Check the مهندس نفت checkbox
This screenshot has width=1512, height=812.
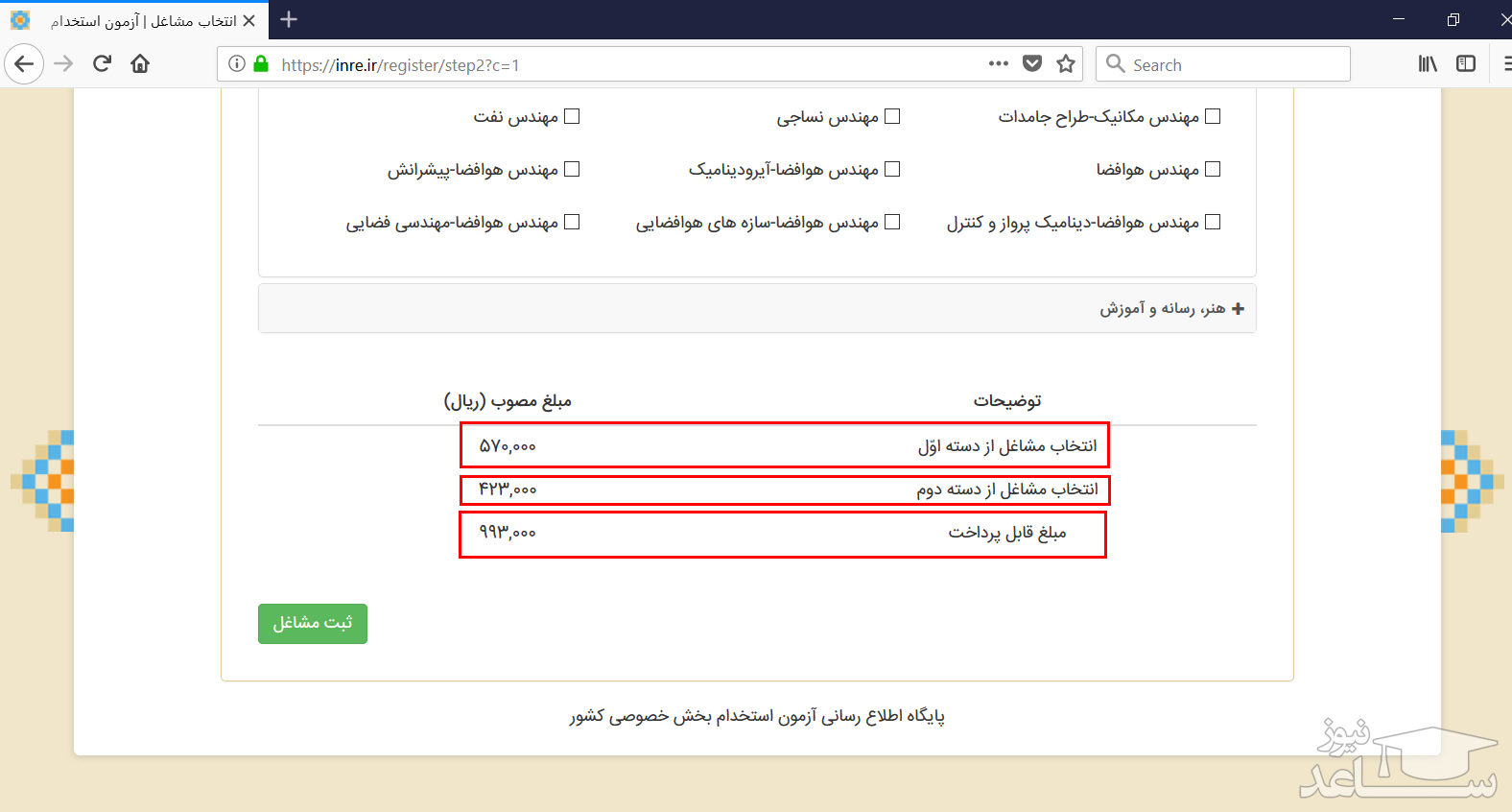click(x=572, y=116)
